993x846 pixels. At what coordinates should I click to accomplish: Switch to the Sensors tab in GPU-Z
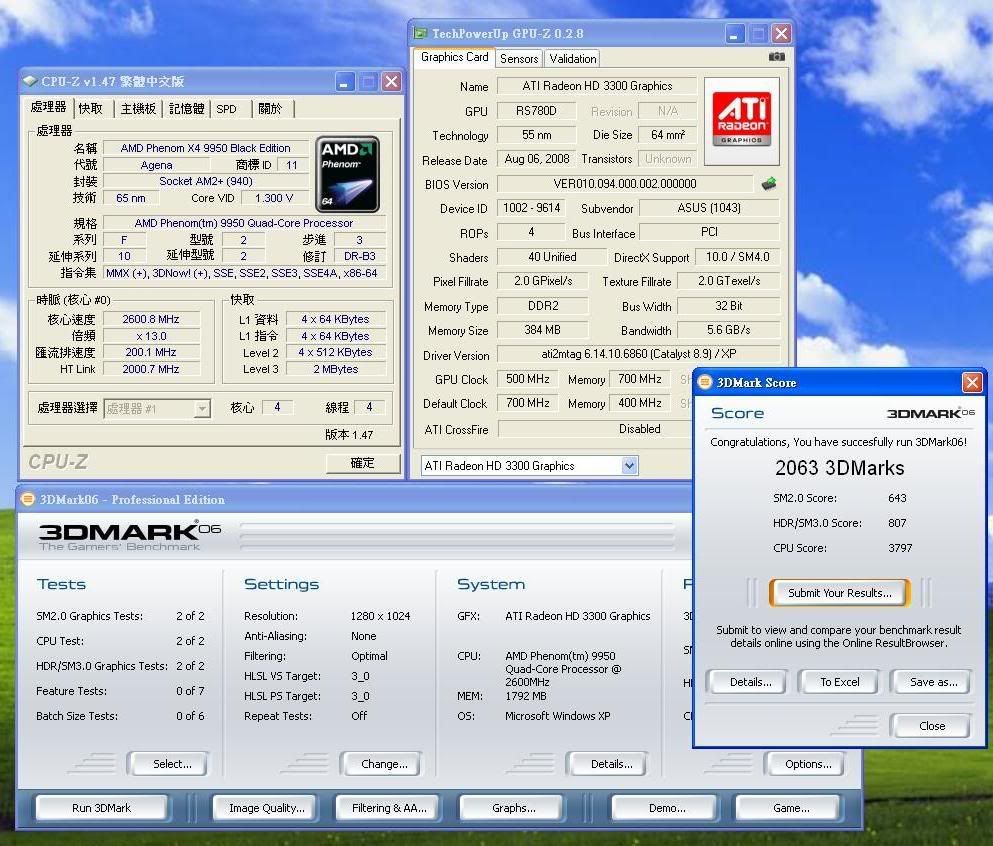[x=519, y=58]
